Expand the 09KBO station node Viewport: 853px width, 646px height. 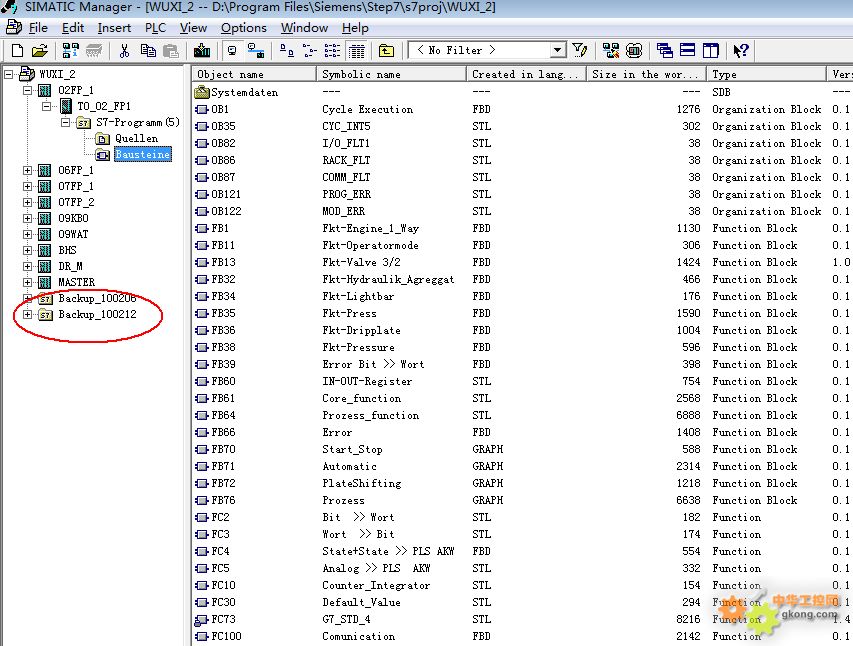[x=27, y=218]
